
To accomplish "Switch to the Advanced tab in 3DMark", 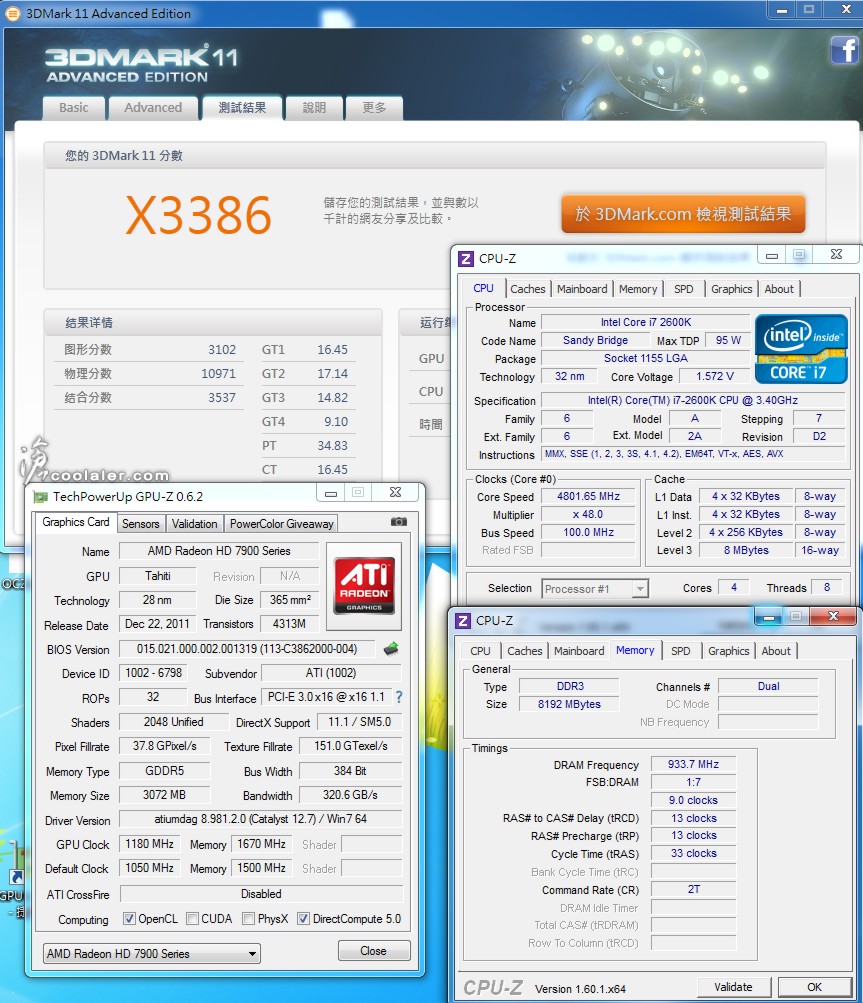I will tap(153, 107).
